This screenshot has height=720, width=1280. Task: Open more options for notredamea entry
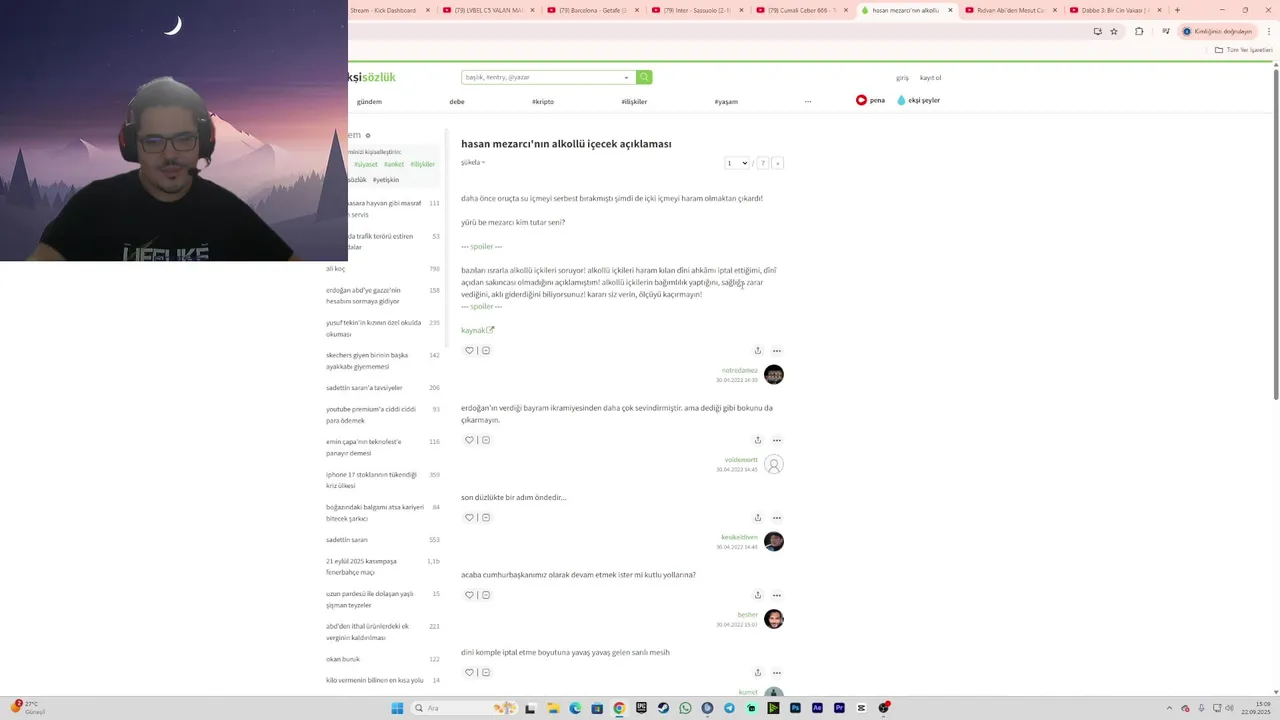click(777, 350)
